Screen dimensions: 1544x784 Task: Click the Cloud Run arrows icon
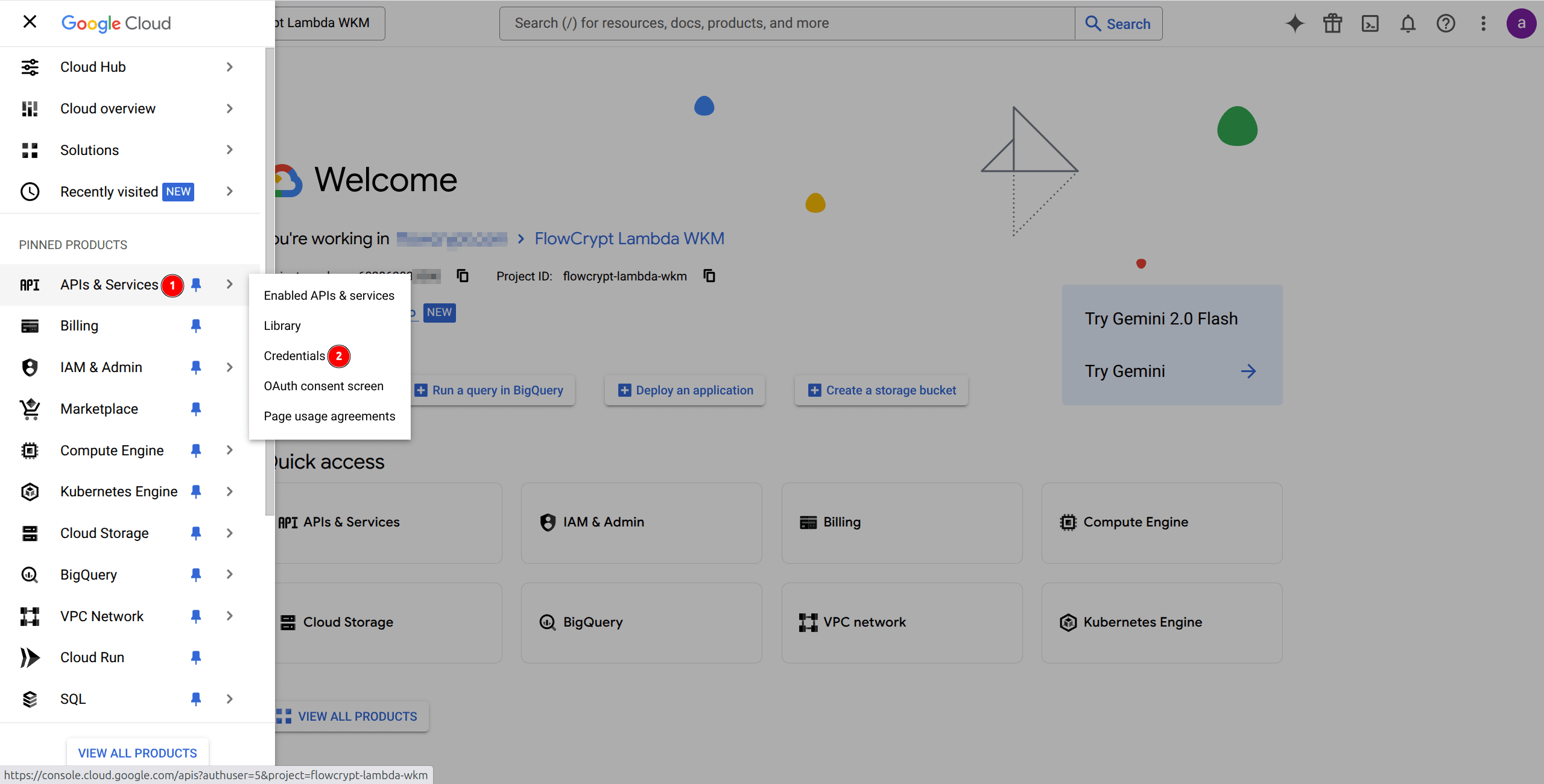[30, 657]
